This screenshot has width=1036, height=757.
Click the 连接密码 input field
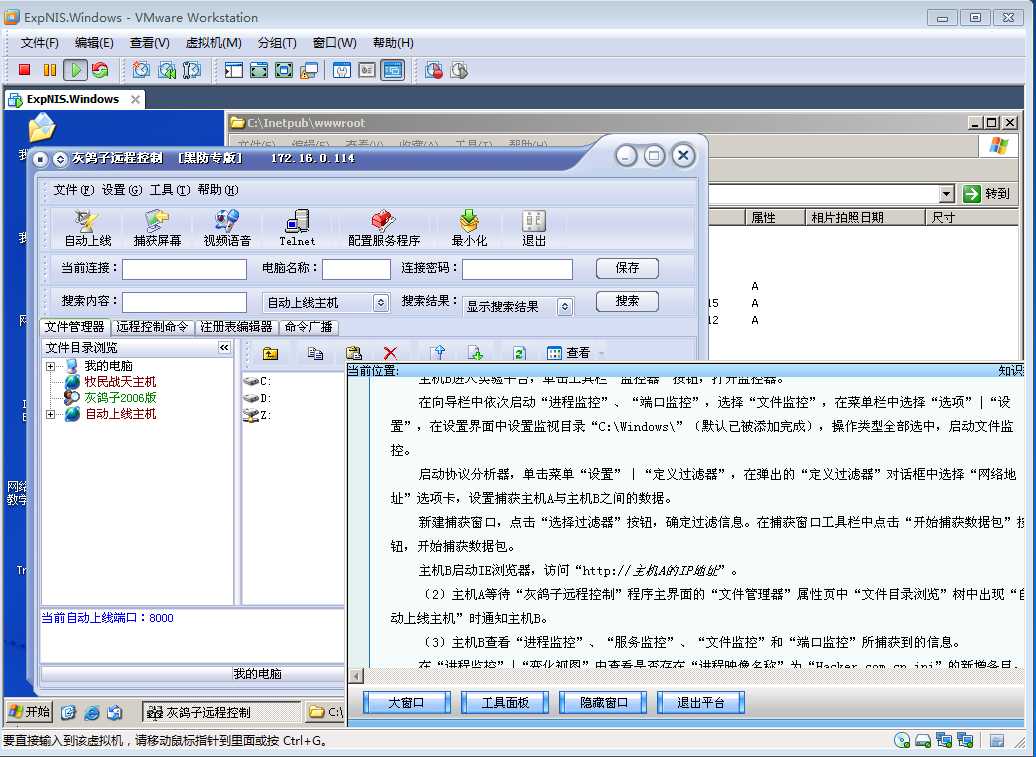(x=517, y=270)
